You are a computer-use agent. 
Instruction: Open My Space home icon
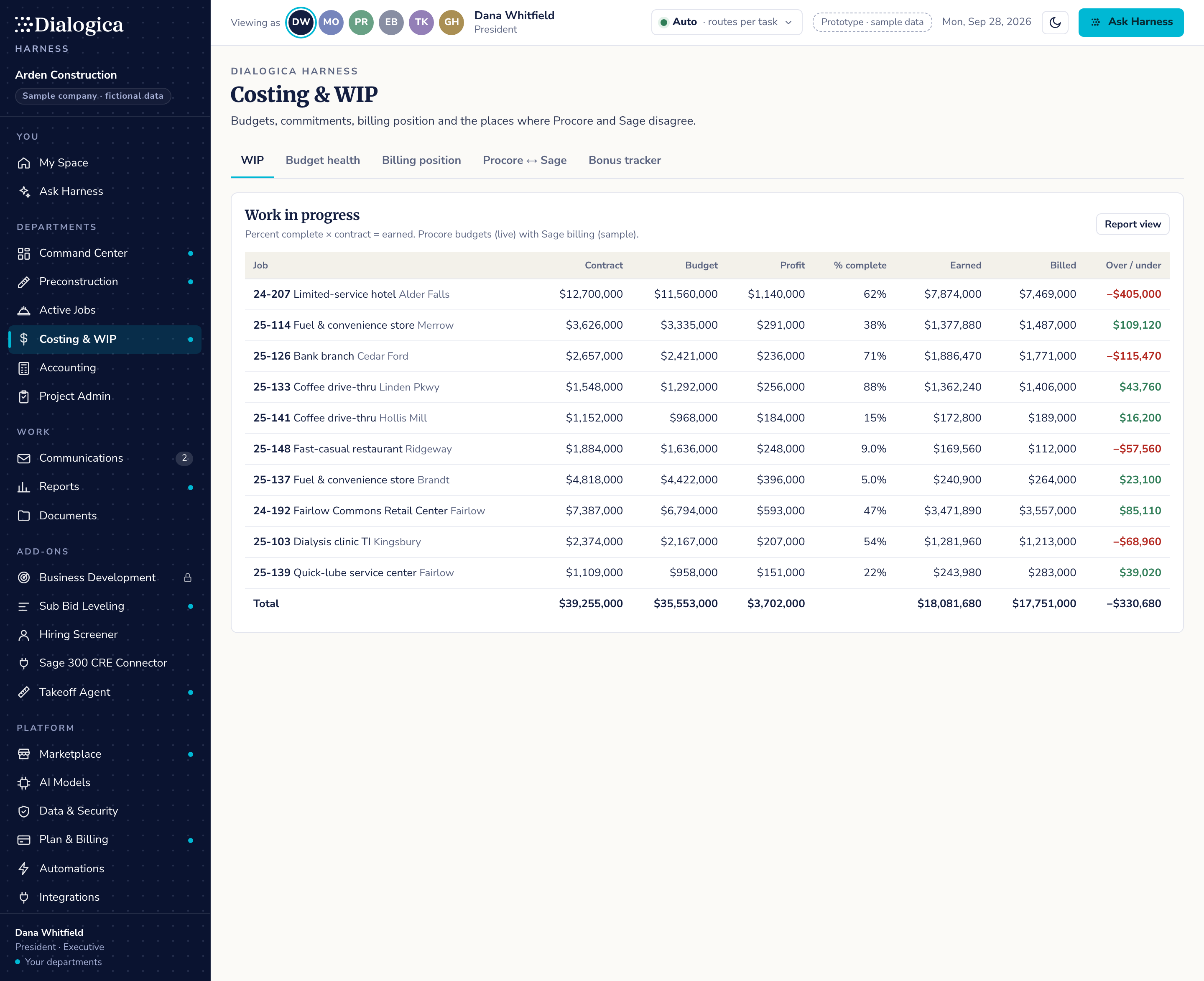click(x=24, y=163)
